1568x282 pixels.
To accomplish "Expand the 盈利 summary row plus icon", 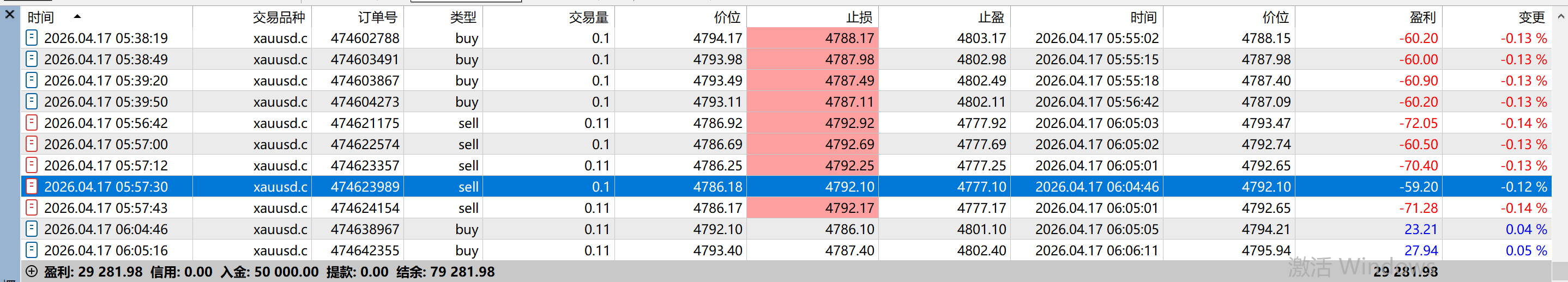I will point(32,272).
